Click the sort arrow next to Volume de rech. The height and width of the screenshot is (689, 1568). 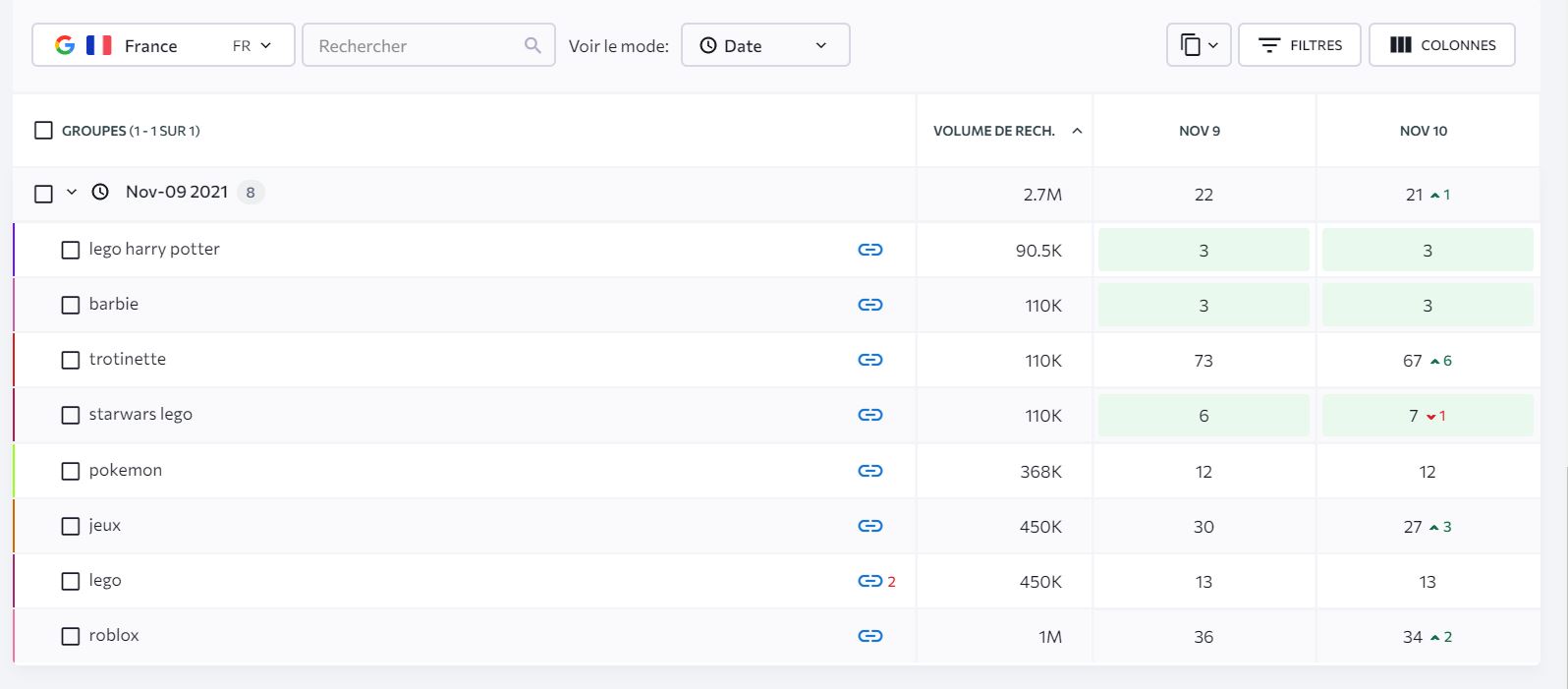click(1077, 131)
